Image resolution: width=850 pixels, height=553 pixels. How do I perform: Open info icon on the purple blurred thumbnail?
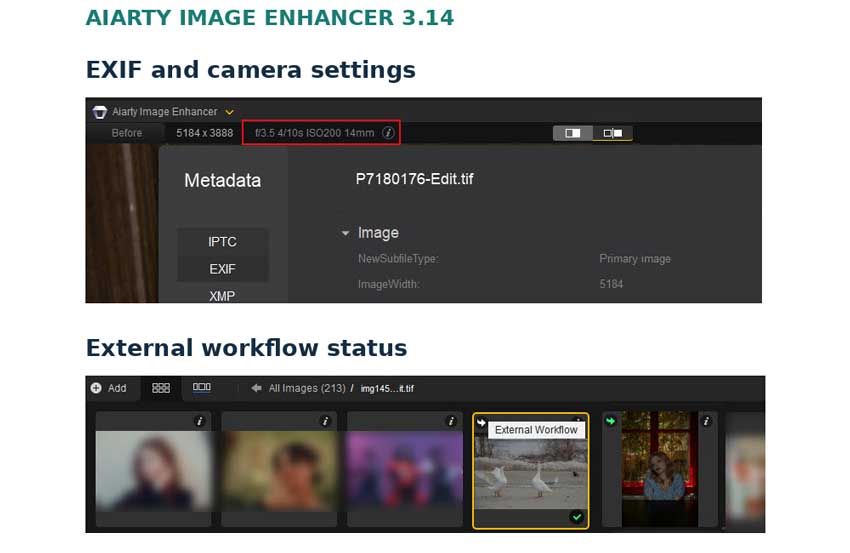point(451,421)
